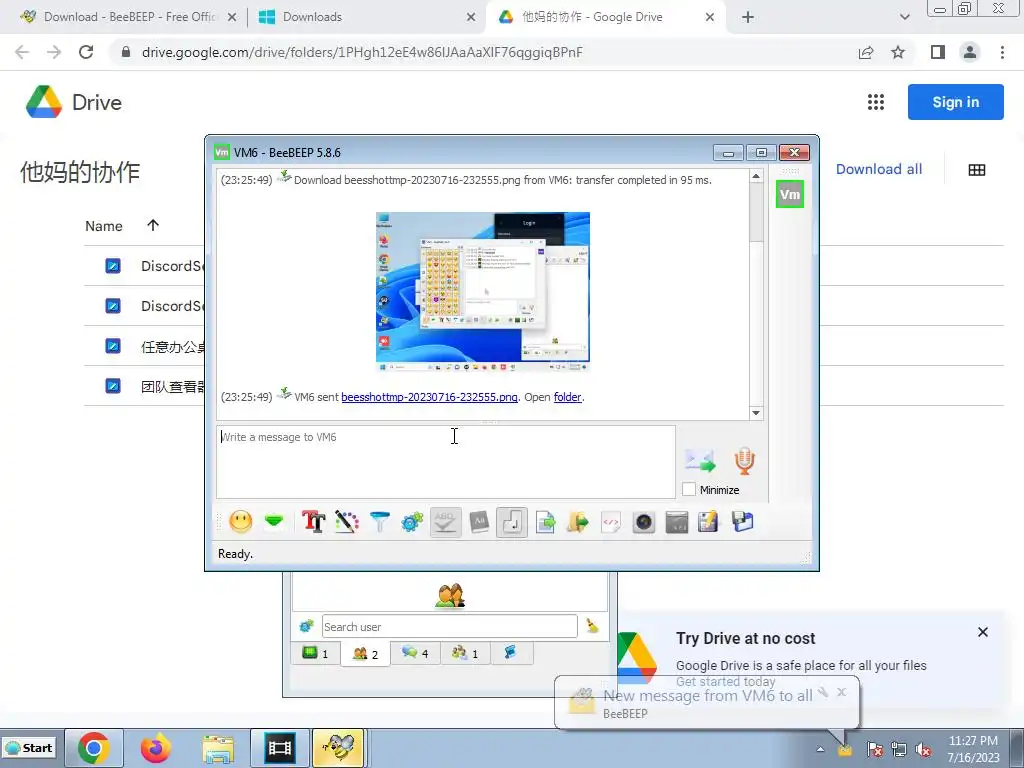
Task: Open the BeeBEEP bee taskbar icon
Action: [338, 748]
